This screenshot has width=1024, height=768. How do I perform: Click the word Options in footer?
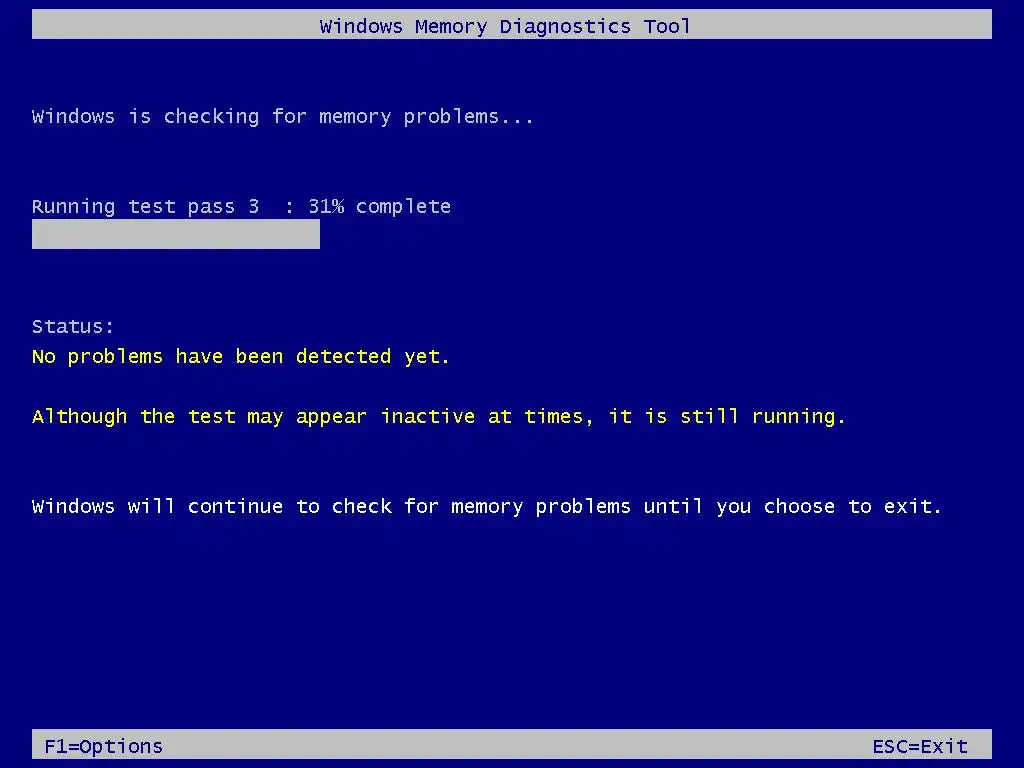121,746
